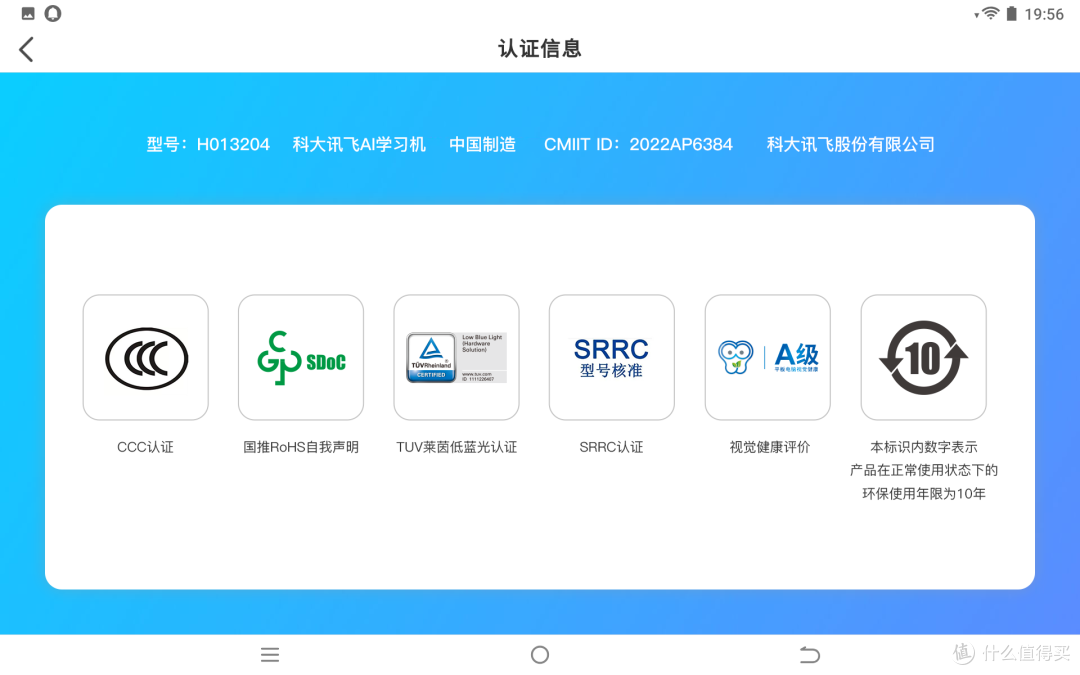The width and height of the screenshot is (1080, 675).
Task: Select the TÜV Rheinland low blue light badge
Action: (457, 357)
